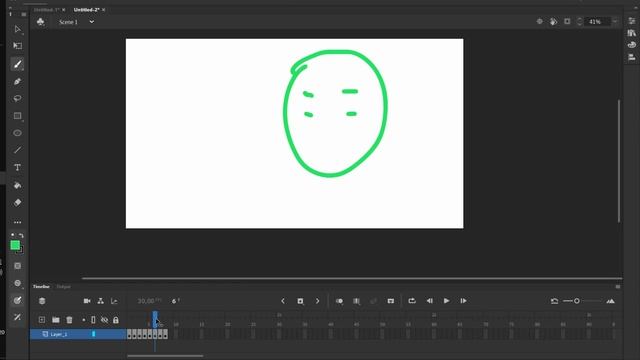Open the Properties panel icon
The height and width of the screenshot is (360, 640).
[x=632, y=21]
